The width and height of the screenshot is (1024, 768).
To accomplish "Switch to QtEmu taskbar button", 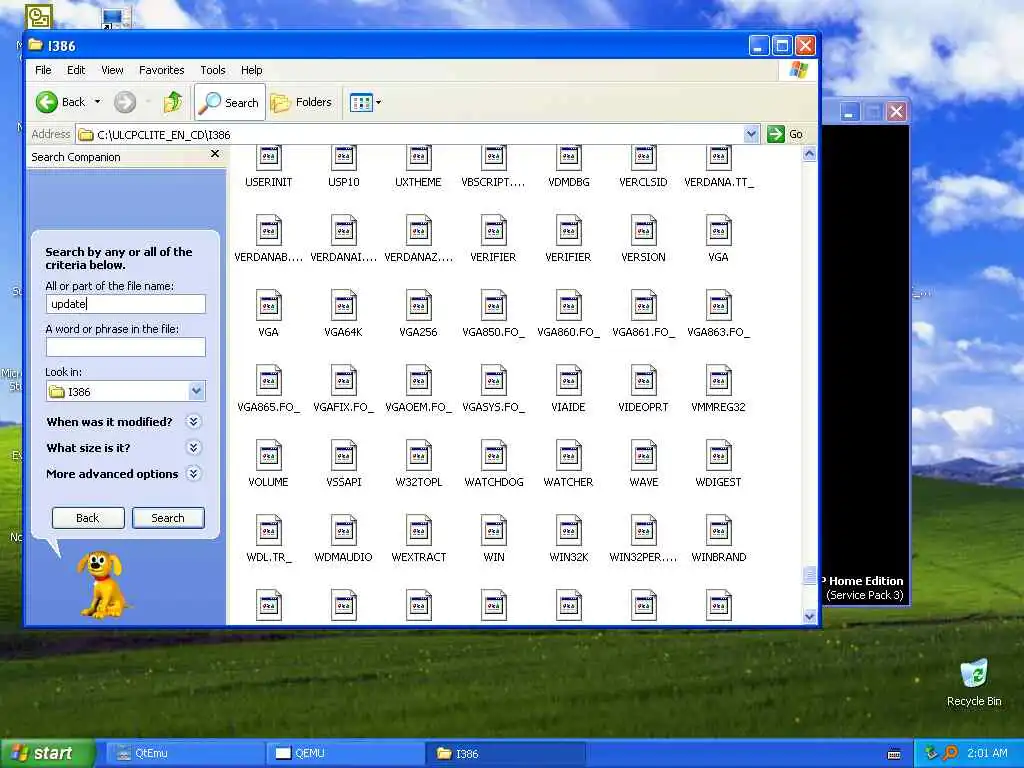I will [184, 754].
